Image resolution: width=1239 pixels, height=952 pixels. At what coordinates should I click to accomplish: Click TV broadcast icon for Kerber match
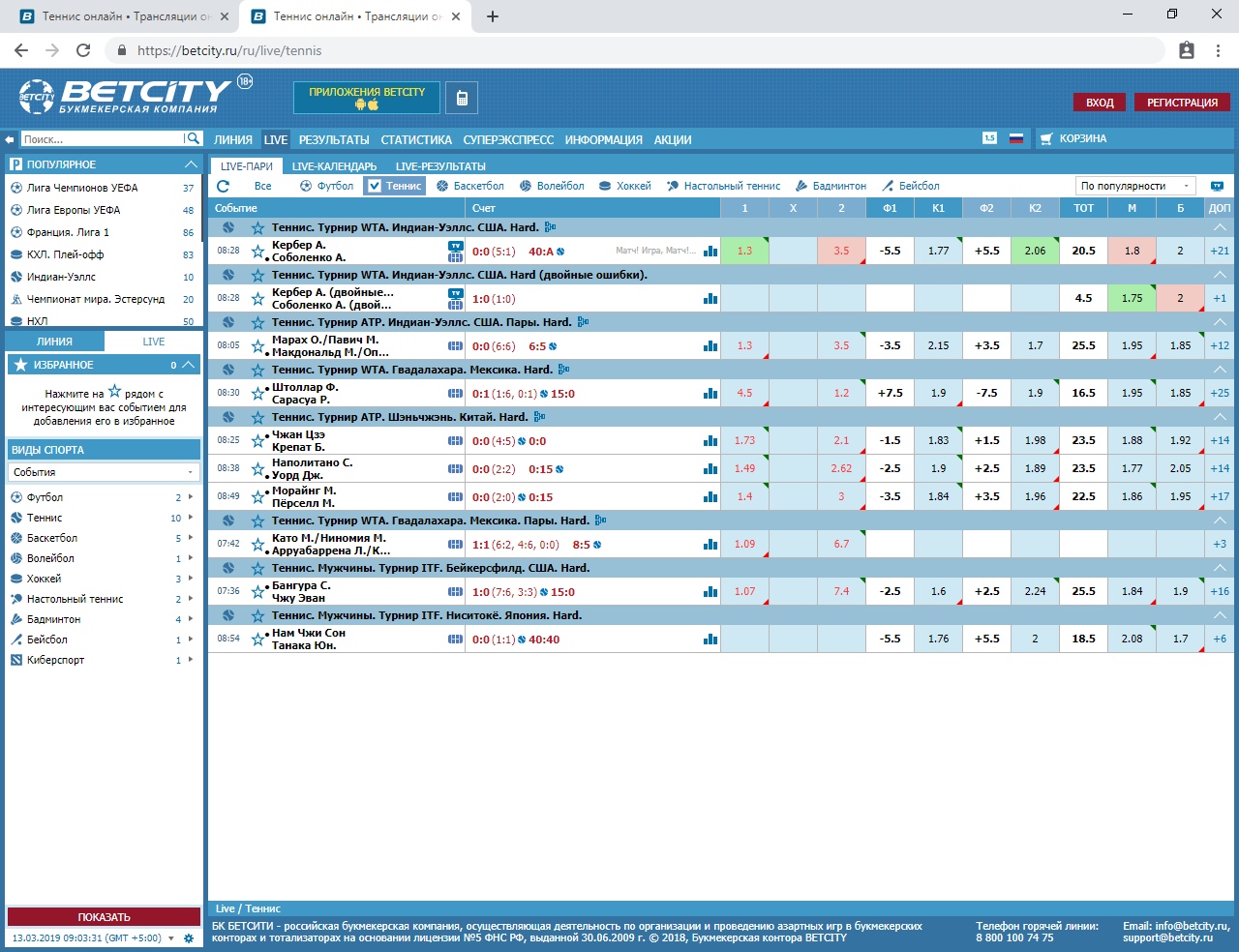[455, 246]
